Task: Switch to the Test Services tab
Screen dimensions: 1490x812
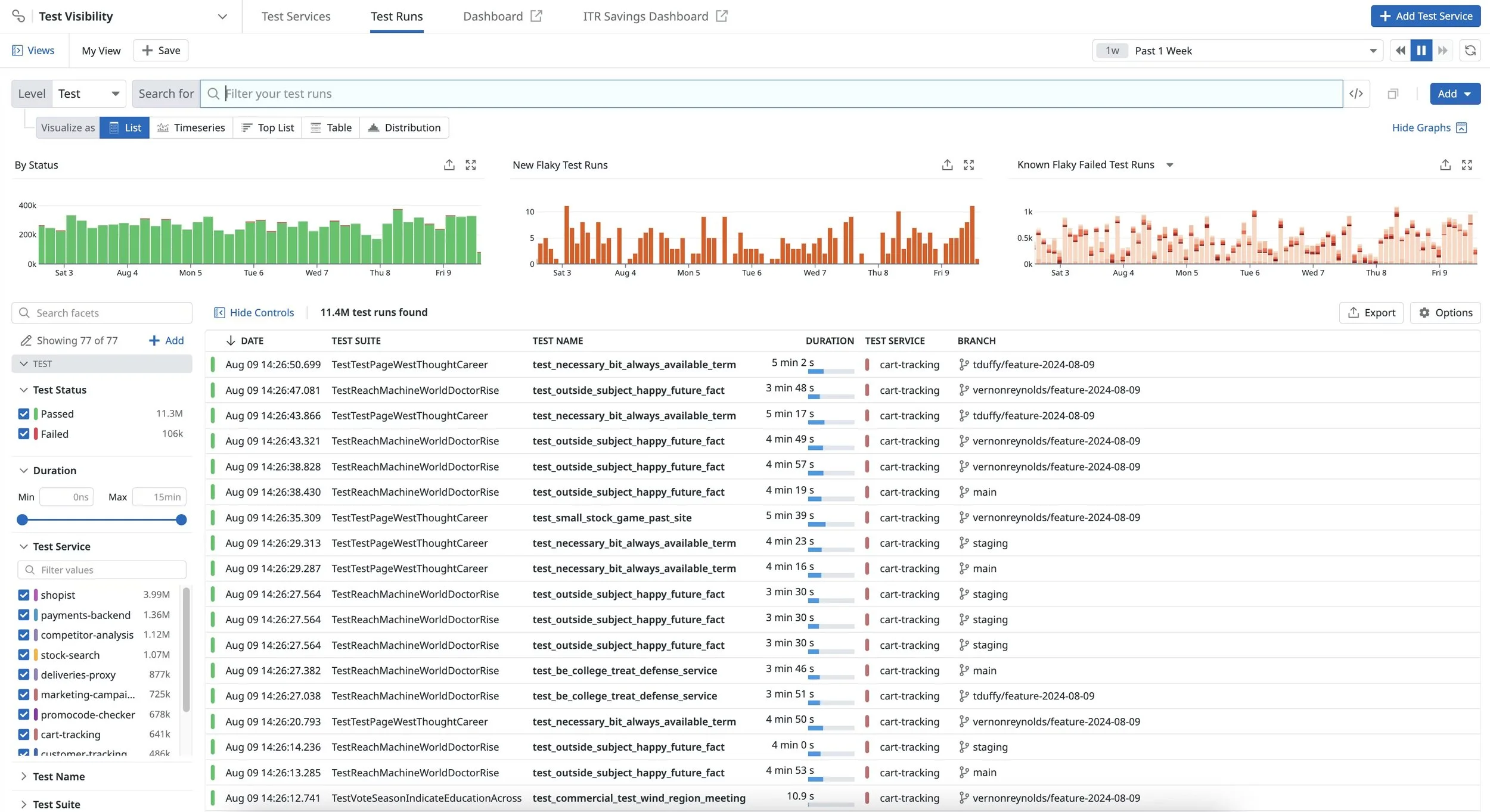Action: coord(296,16)
